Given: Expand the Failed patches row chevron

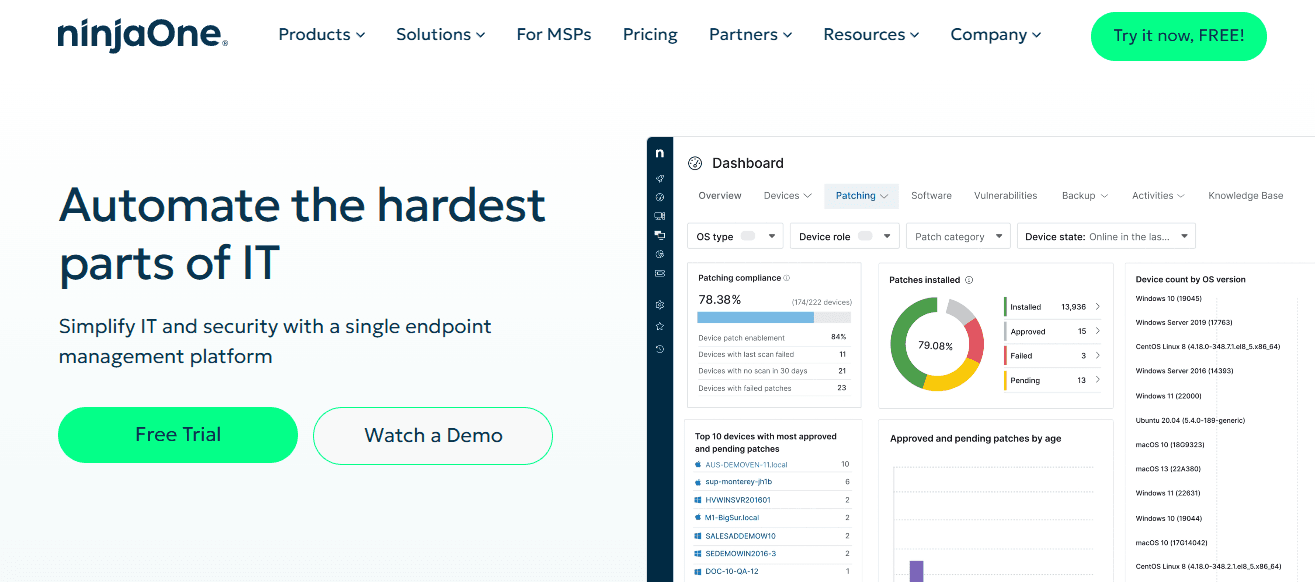Looking at the screenshot, I should coord(1097,356).
